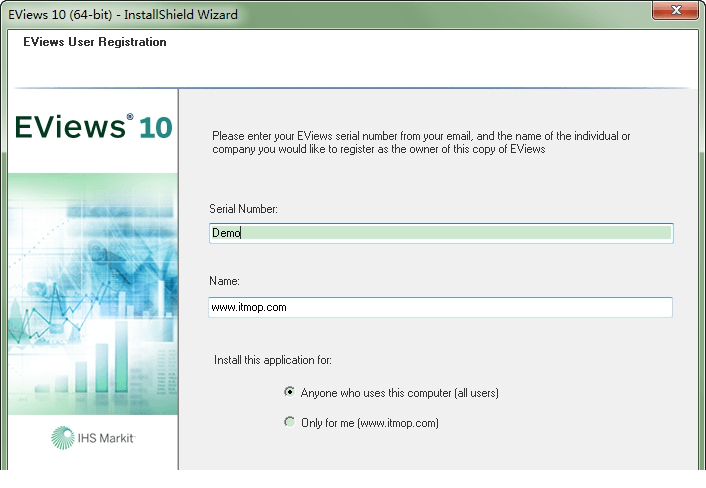
Task: Click the 'Serial Number:' label
Action: (x=243, y=209)
